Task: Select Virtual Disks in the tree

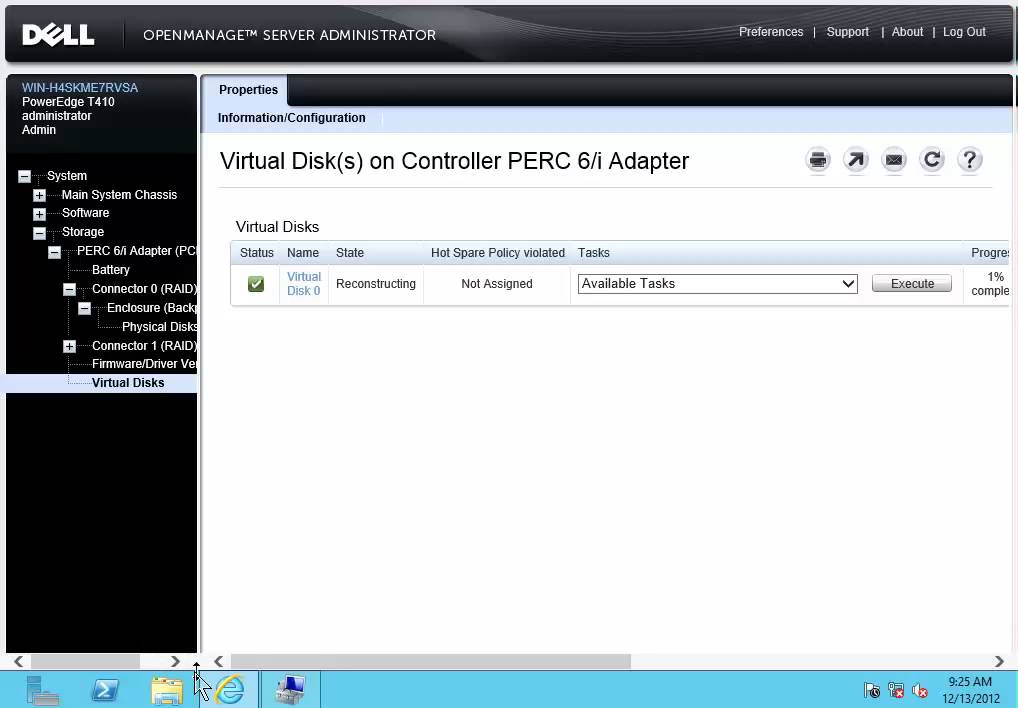Action: pos(128,383)
